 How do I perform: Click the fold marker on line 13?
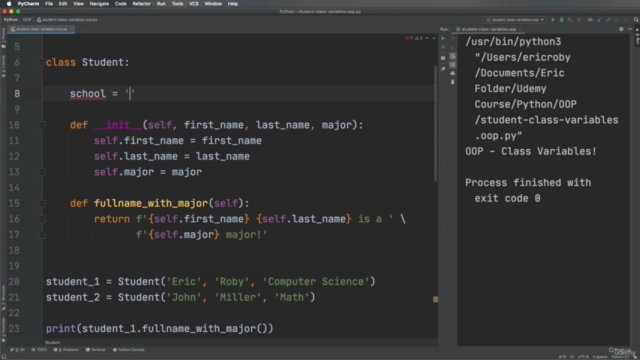42,172
